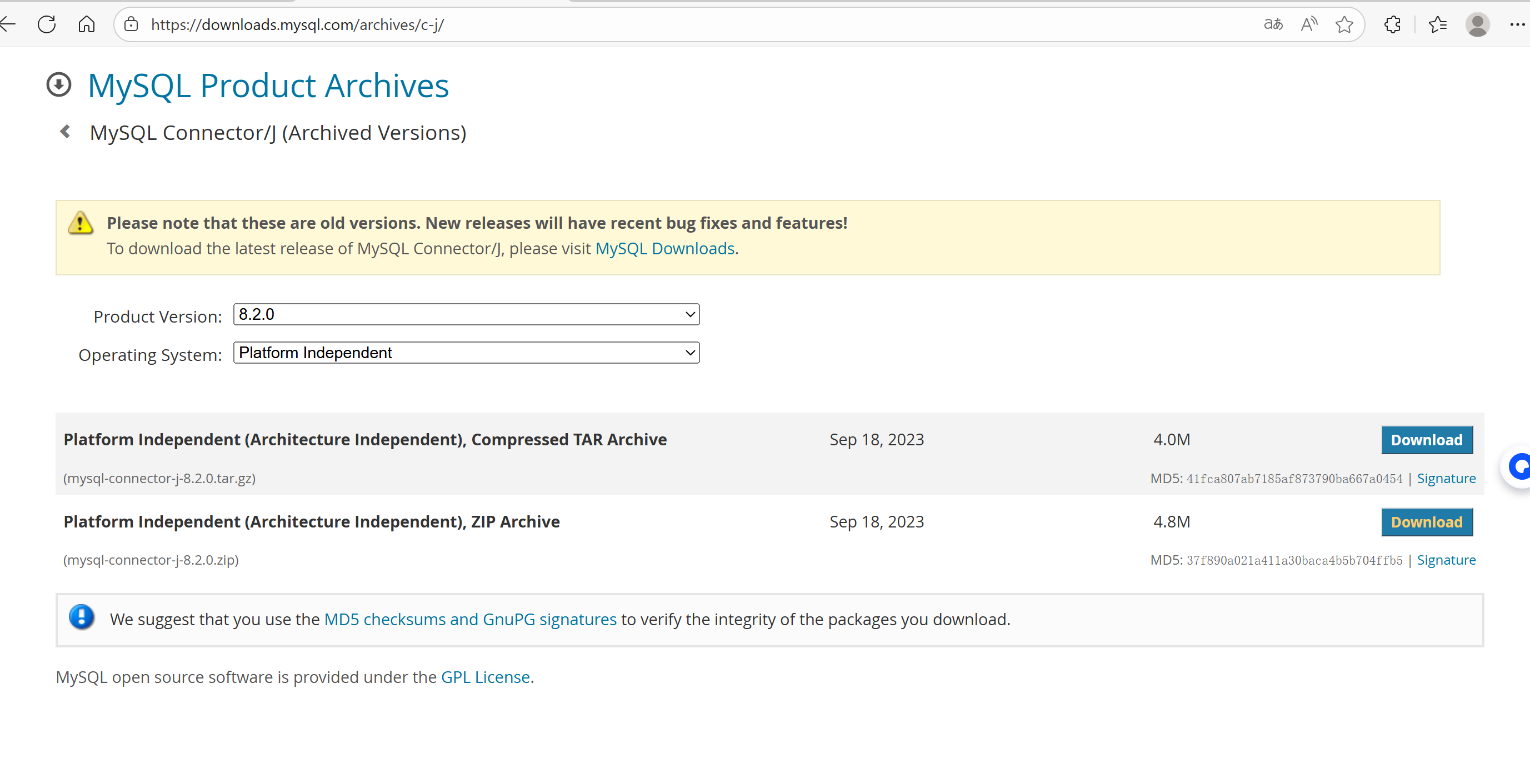Click the ZIP Archive date Sep 18, 2023
The height and width of the screenshot is (784, 1530).
(877, 522)
